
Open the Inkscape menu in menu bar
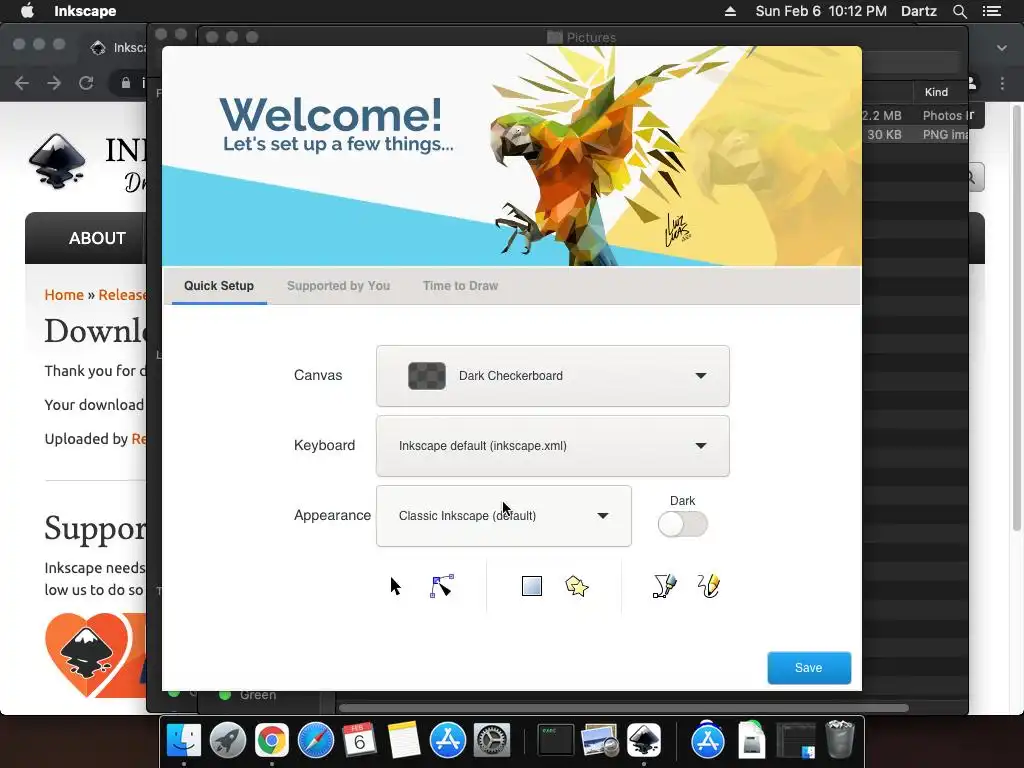click(x=85, y=11)
